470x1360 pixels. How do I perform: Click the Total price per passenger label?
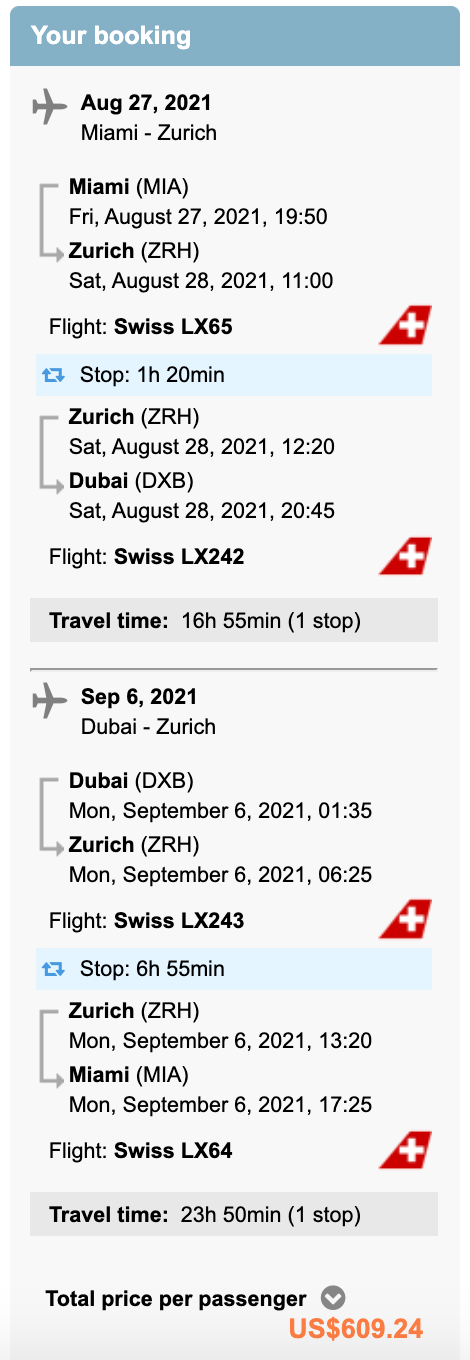pos(176,1299)
